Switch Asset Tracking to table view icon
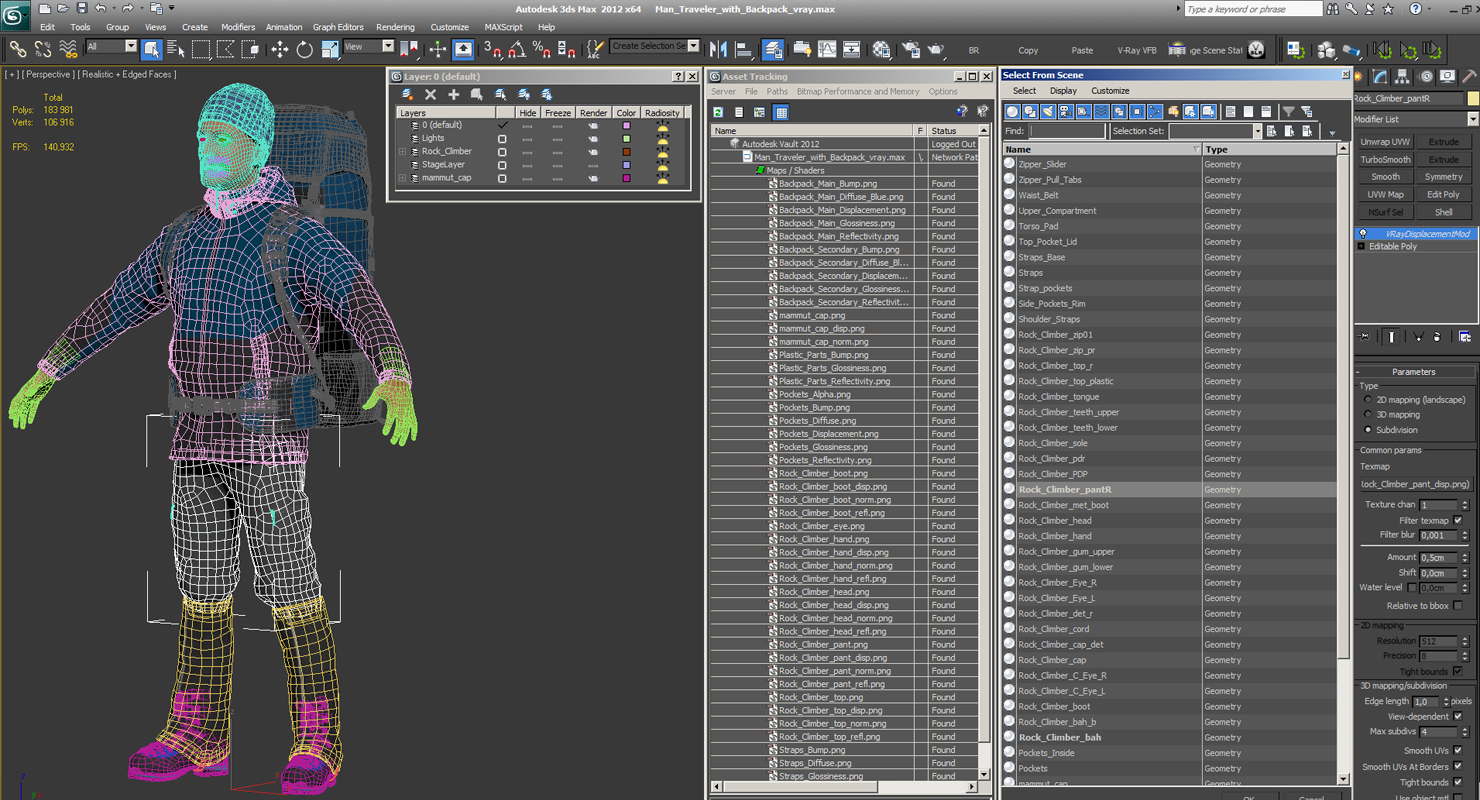The height and width of the screenshot is (800, 1480). (781, 112)
